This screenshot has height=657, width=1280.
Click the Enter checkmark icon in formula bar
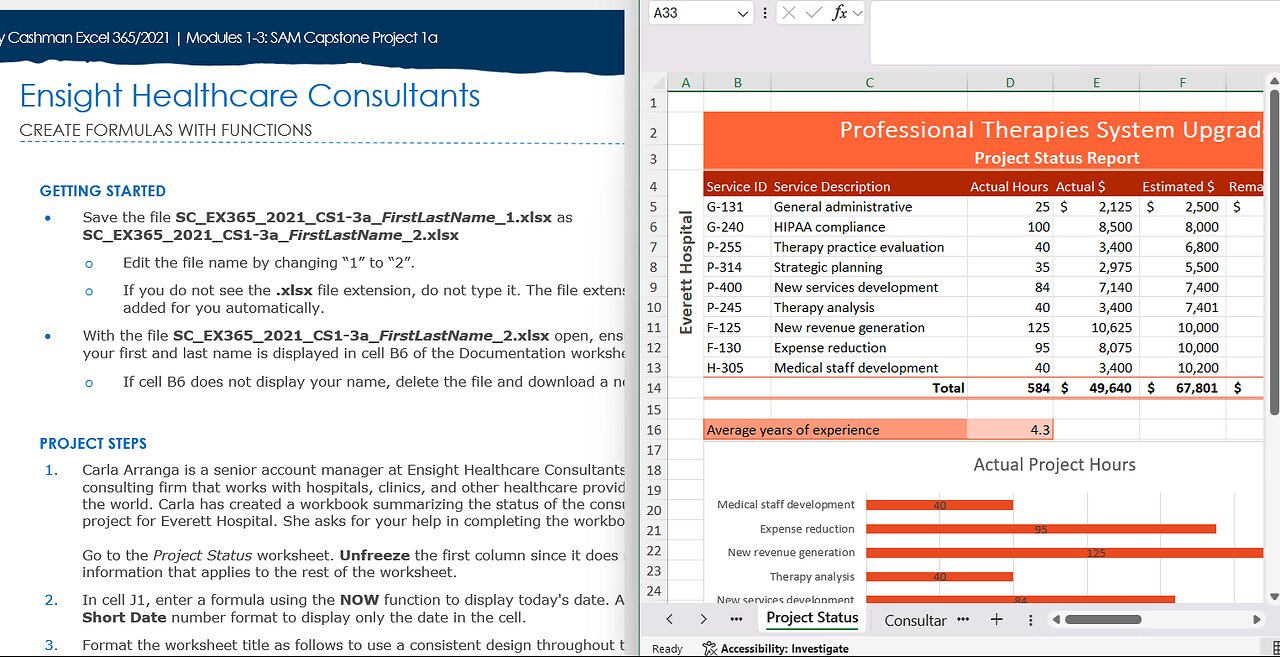[x=813, y=13]
